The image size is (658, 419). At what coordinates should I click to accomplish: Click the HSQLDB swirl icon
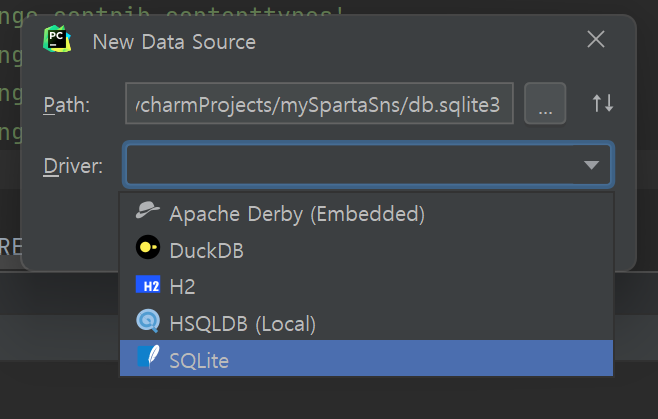point(148,321)
